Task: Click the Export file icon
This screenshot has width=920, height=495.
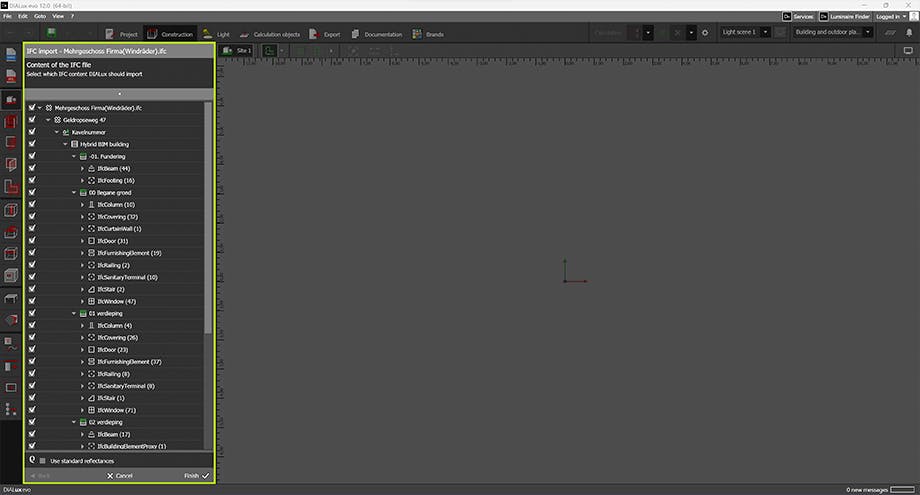Action: (x=314, y=34)
